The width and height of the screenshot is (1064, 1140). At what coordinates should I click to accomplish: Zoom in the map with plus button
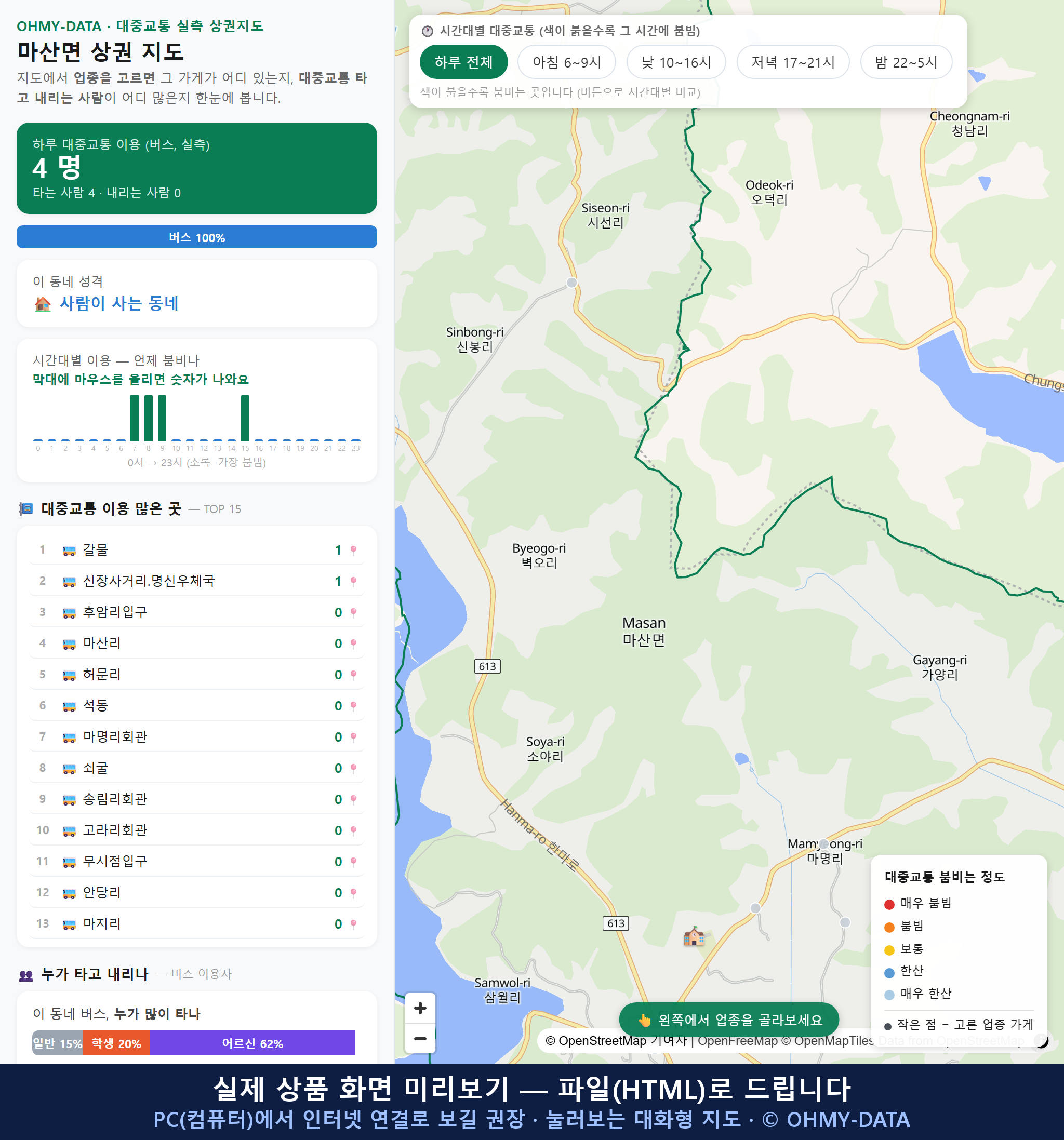(x=420, y=1008)
